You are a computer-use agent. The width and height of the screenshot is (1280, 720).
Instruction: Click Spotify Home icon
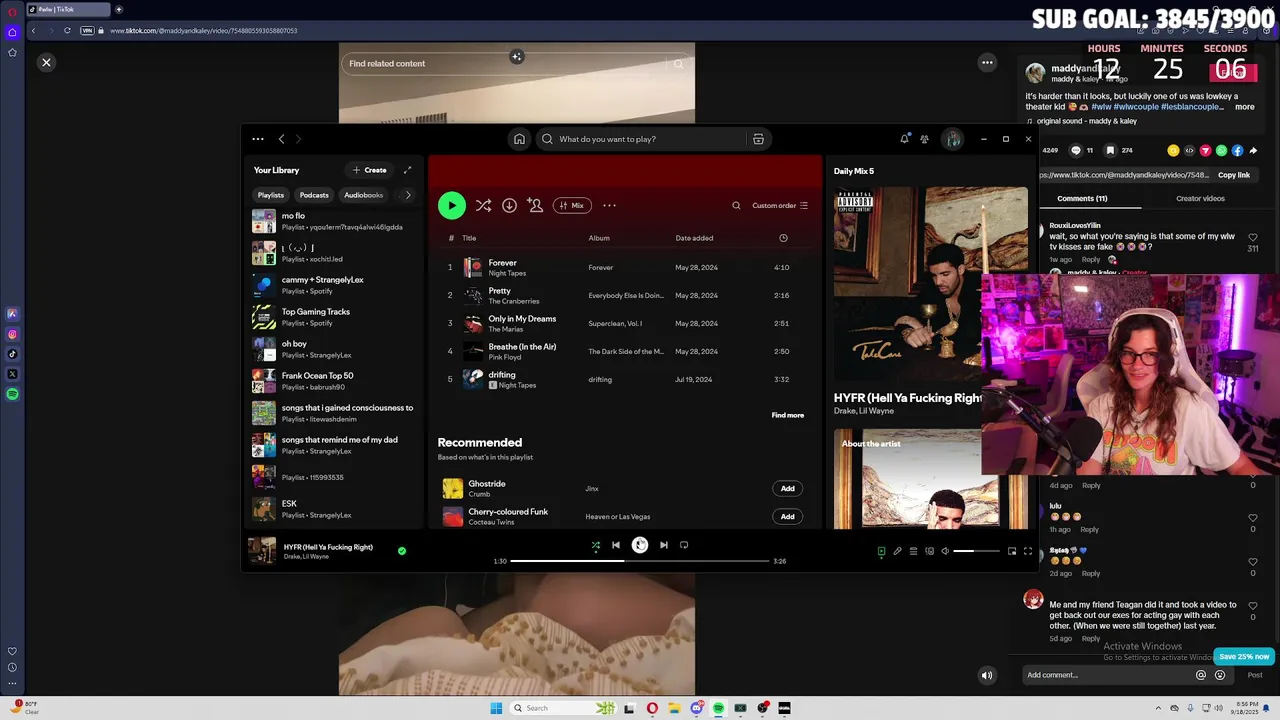[519, 139]
